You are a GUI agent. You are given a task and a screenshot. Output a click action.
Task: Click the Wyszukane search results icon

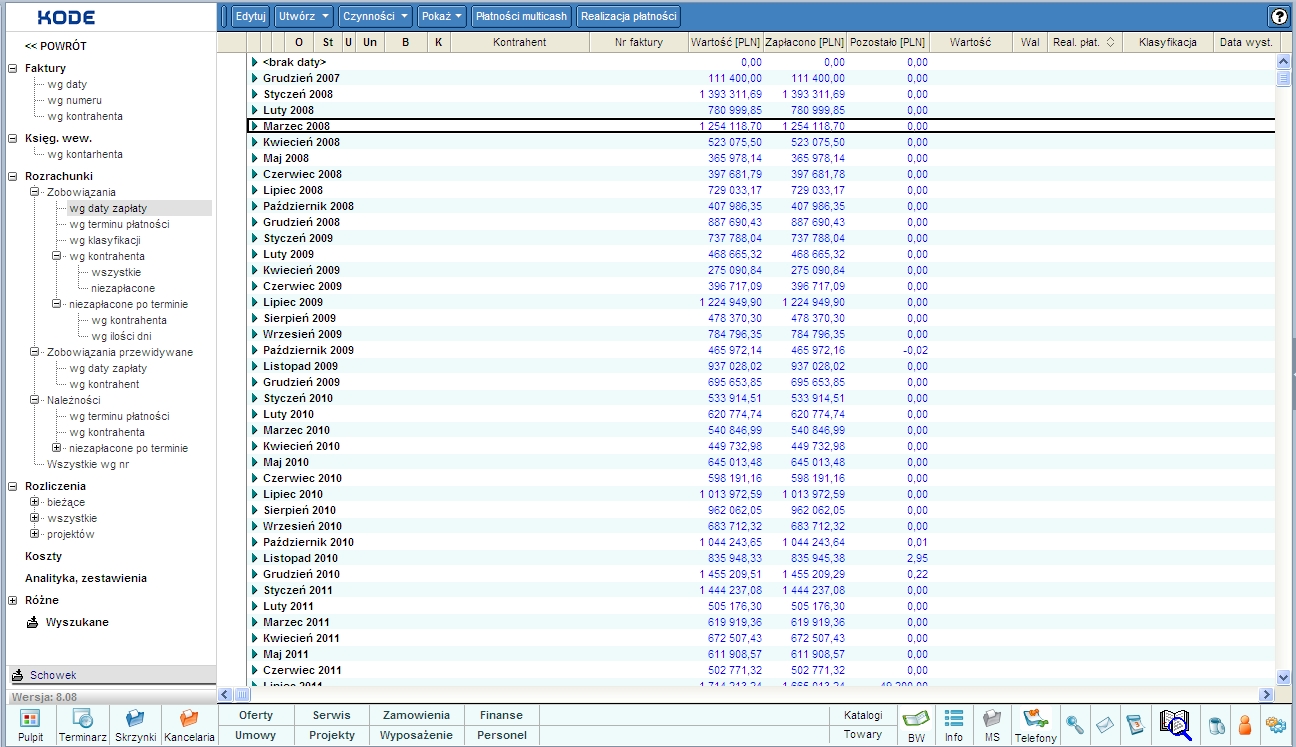pyautogui.click(x=33, y=622)
